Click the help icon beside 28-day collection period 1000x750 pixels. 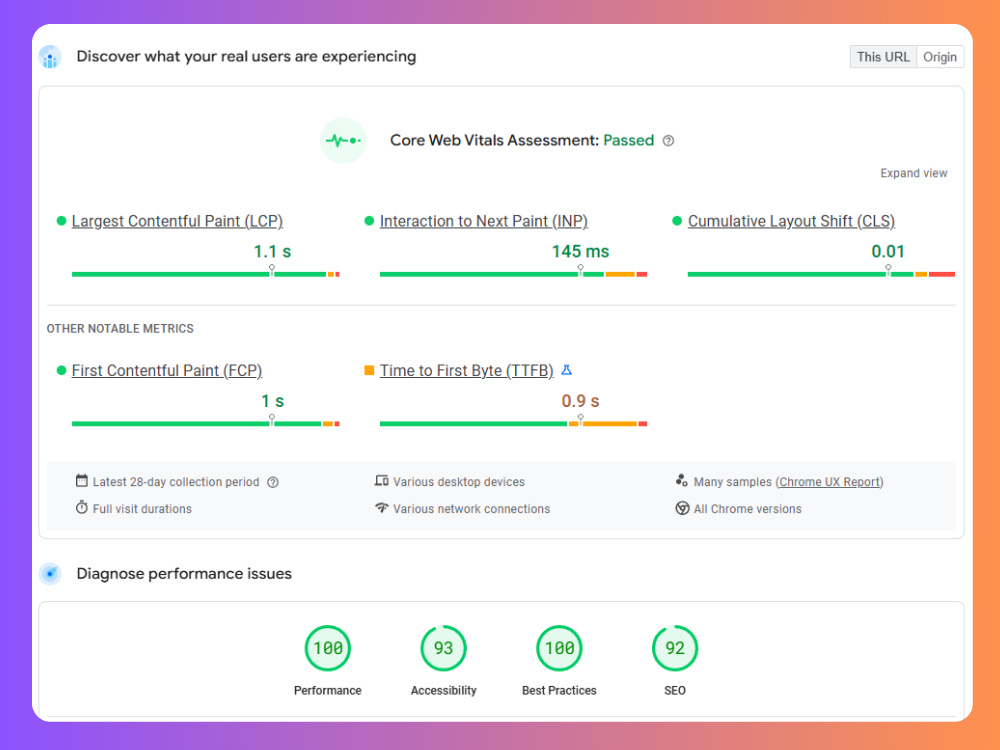click(273, 482)
